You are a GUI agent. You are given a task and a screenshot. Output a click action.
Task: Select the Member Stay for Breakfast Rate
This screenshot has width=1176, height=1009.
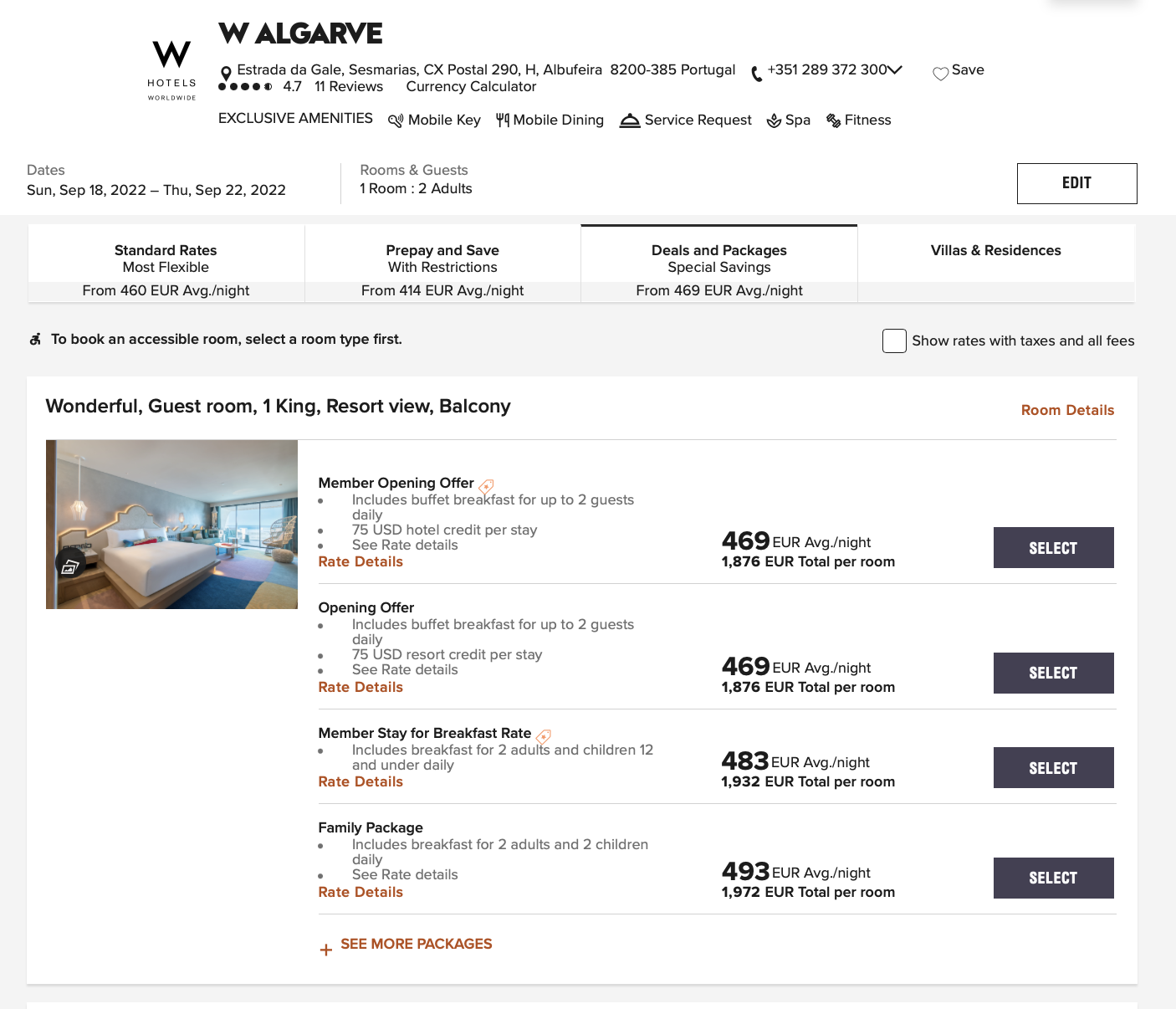[1053, 767]
